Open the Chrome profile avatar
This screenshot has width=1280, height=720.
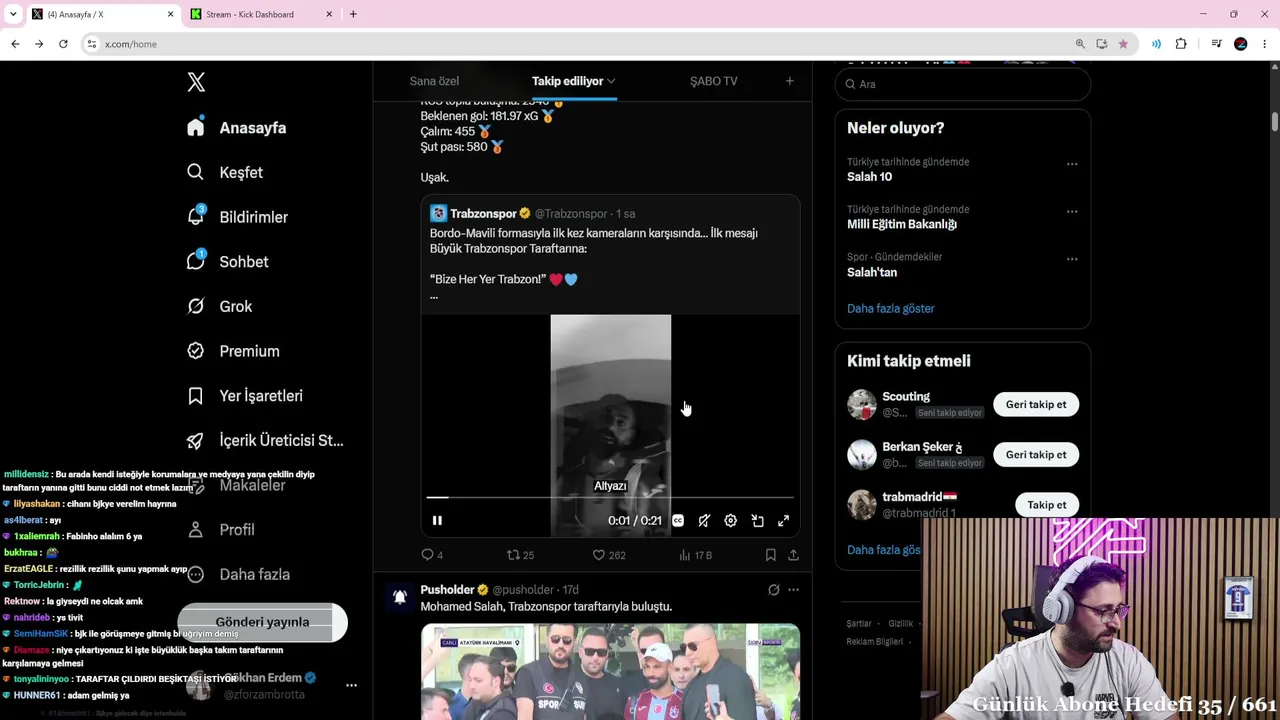click(1241, 44)
